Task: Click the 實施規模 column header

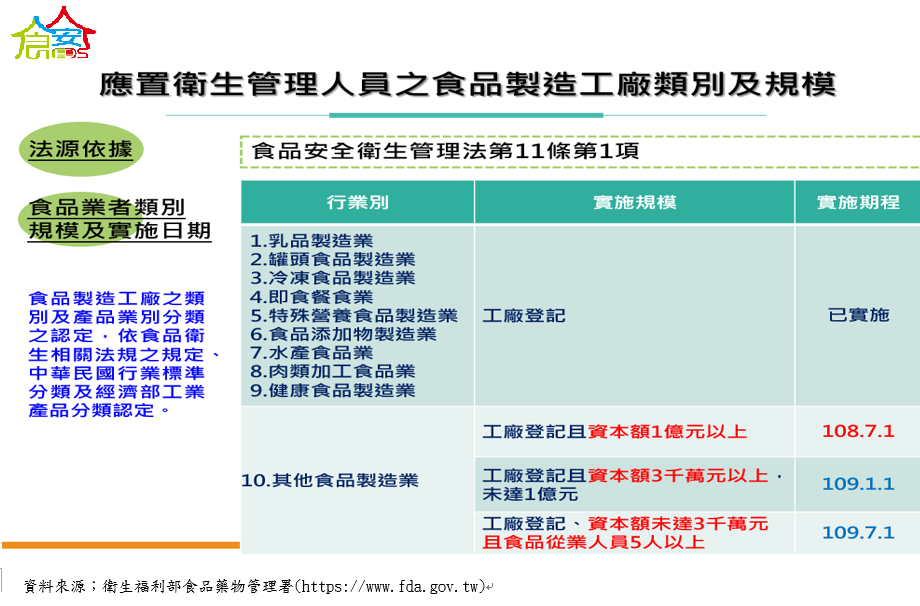Action: tap(634, 202)
